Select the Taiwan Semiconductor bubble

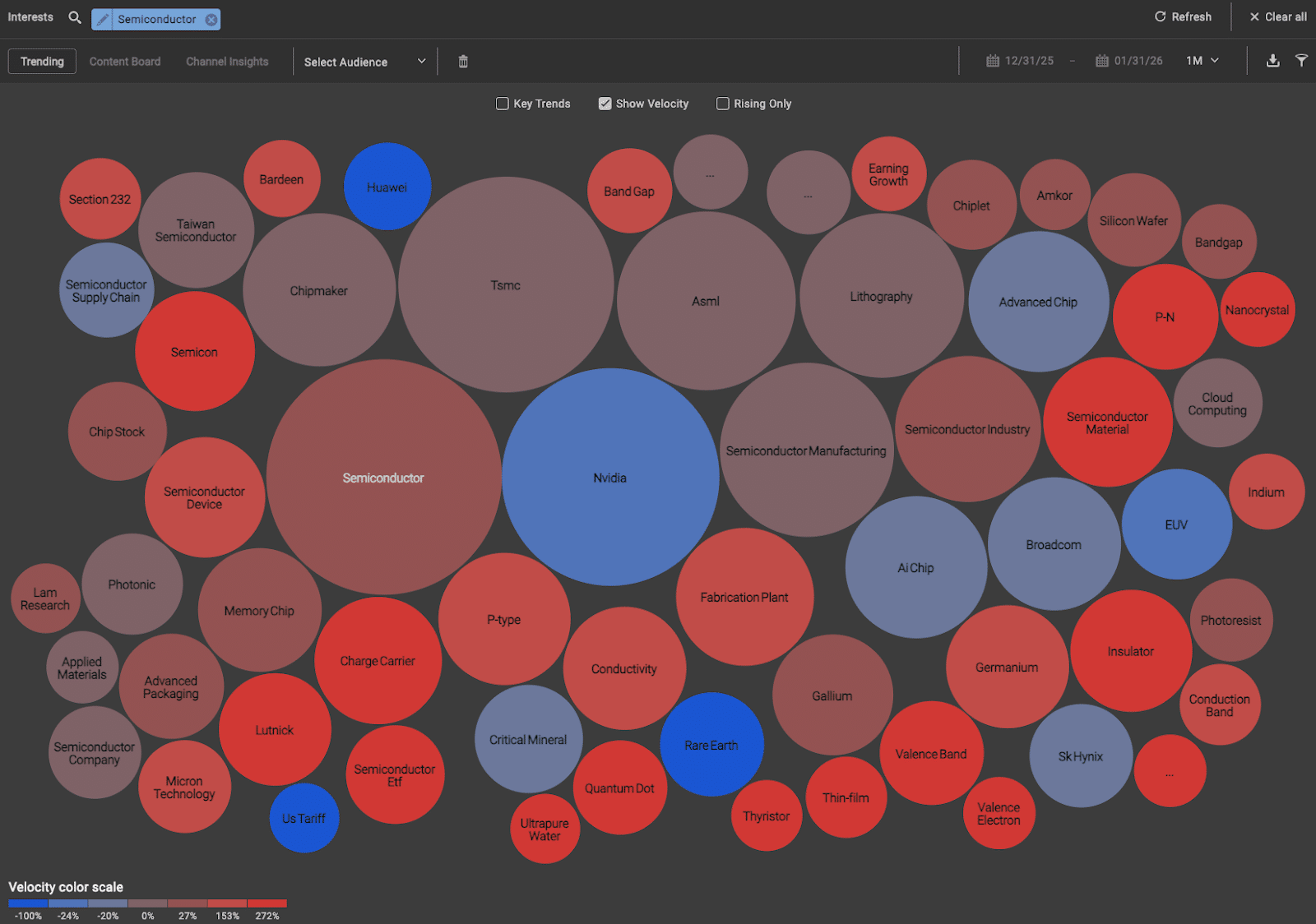[x=196, y=230]
